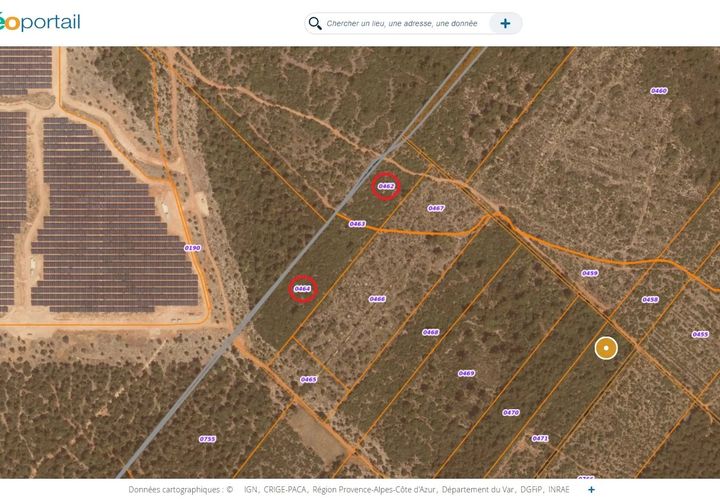
Task: Click the magnifier search icon
Action: (x=315, y=23)
